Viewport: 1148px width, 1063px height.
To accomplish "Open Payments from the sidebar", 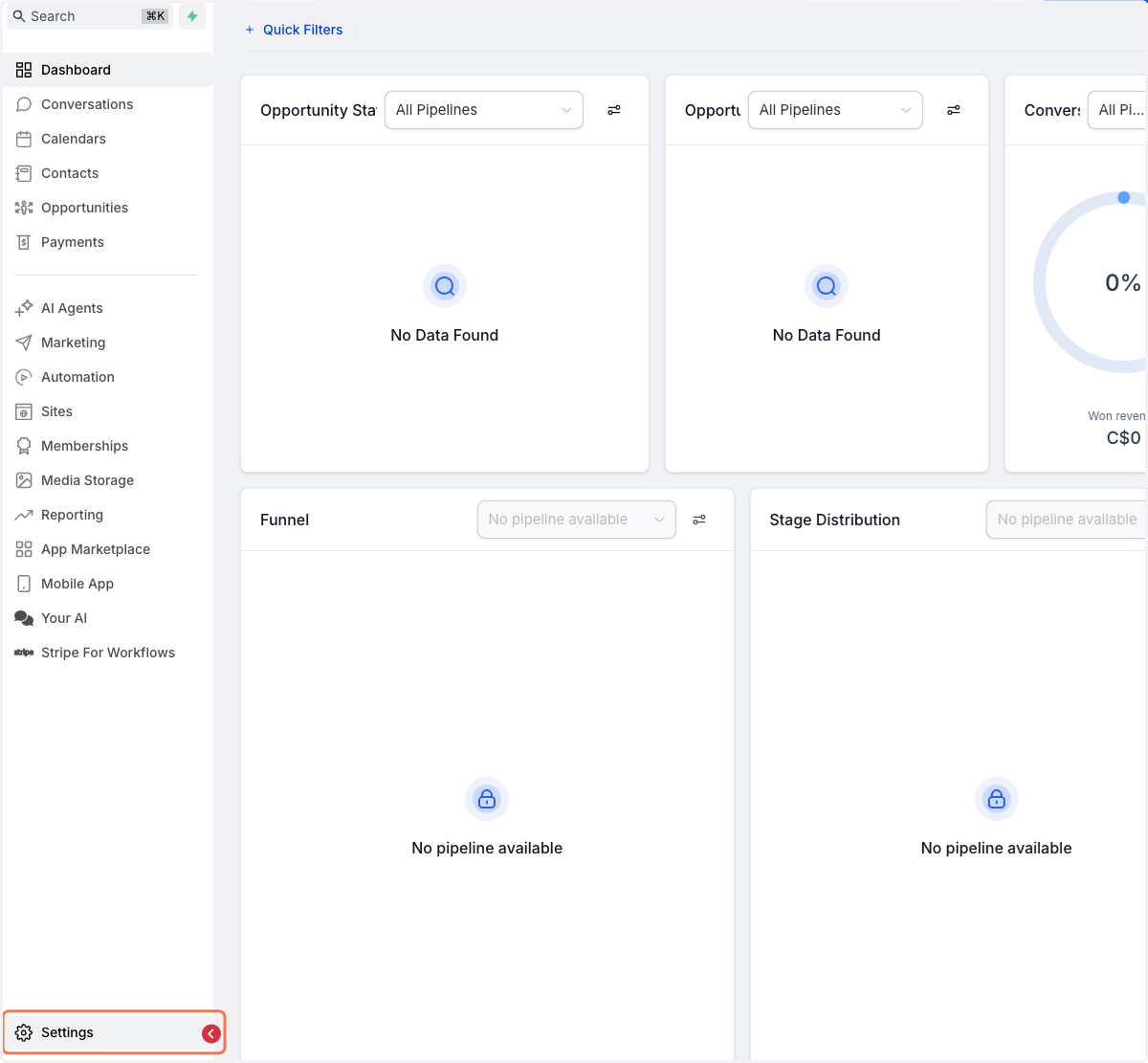I will pyautogui.click(x=108, y=242).
